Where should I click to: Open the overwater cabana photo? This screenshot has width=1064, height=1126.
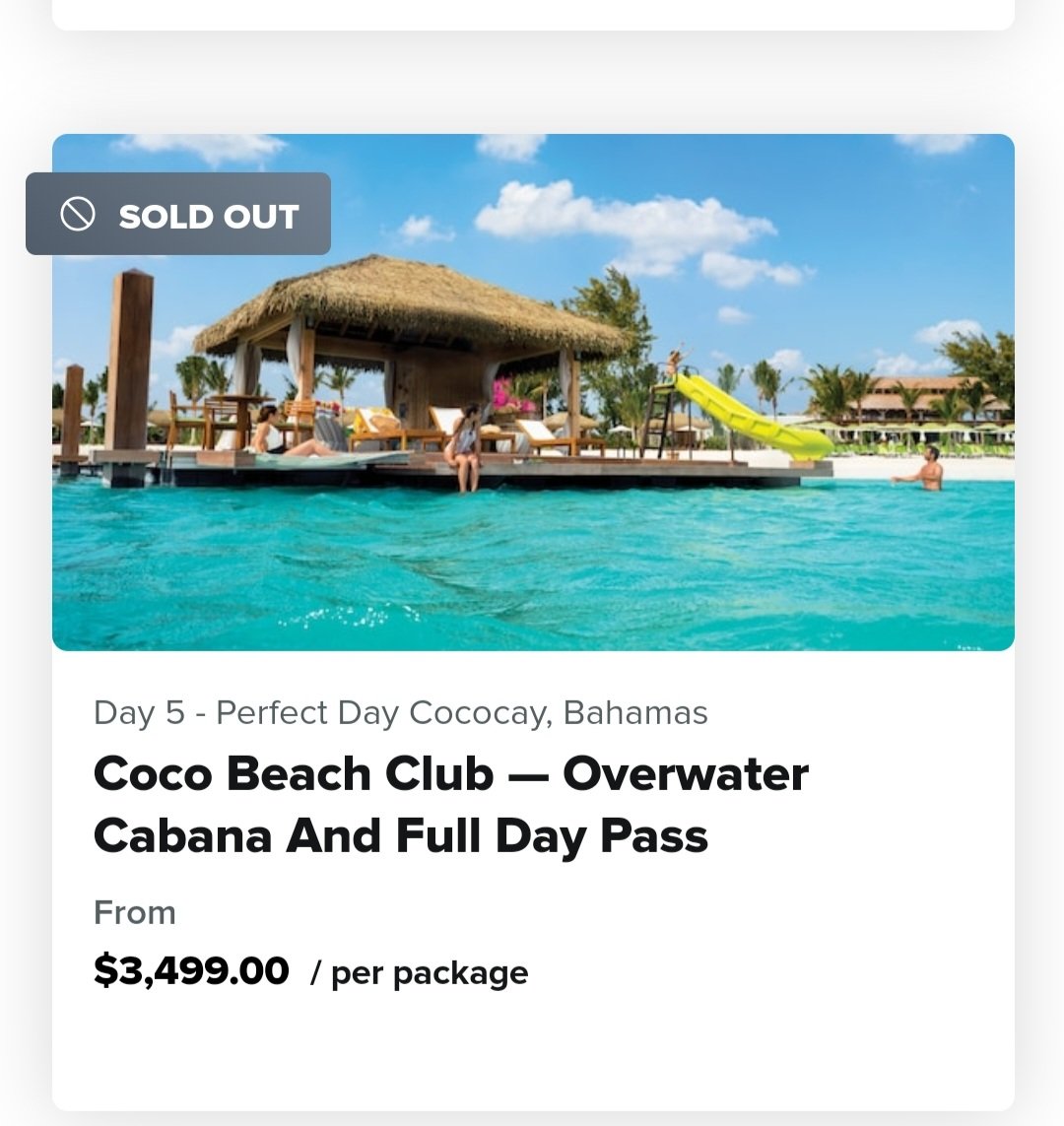pyautogui.click(x=533, y=392)
